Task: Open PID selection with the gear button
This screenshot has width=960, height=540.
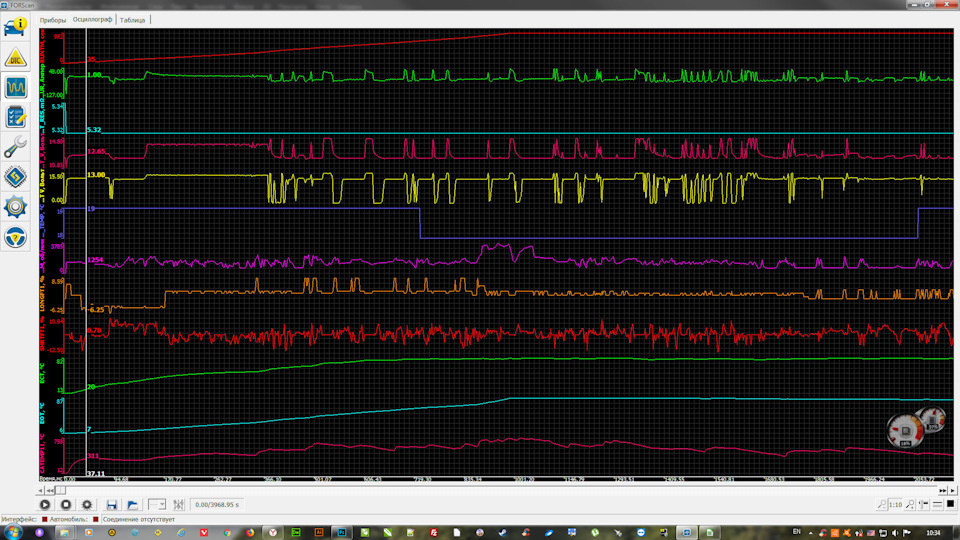Action: click(x=87, y=504)
